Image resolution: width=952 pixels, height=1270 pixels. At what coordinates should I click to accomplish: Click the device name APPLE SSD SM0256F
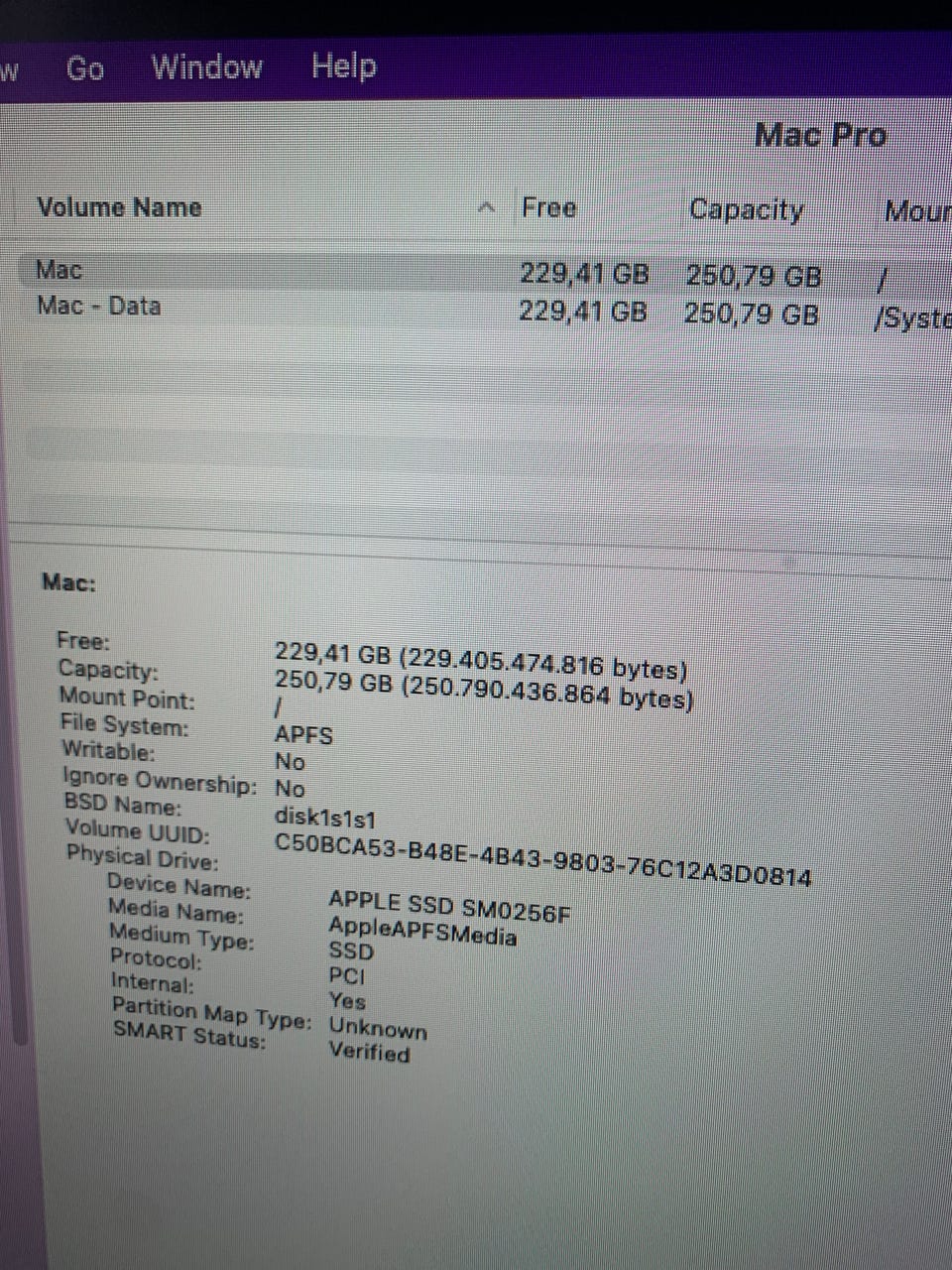tap(449, 906)
